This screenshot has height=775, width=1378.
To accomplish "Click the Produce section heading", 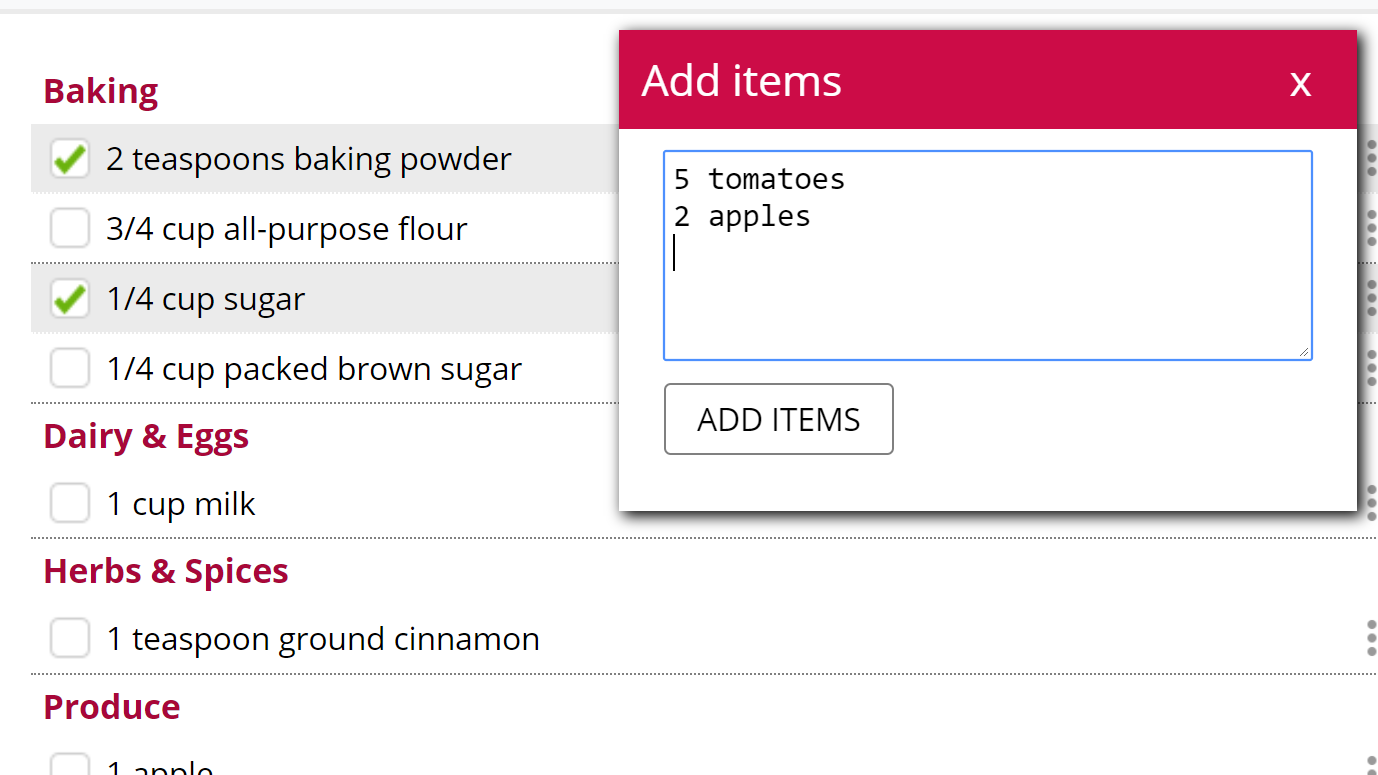I will (x=112, y=707).
